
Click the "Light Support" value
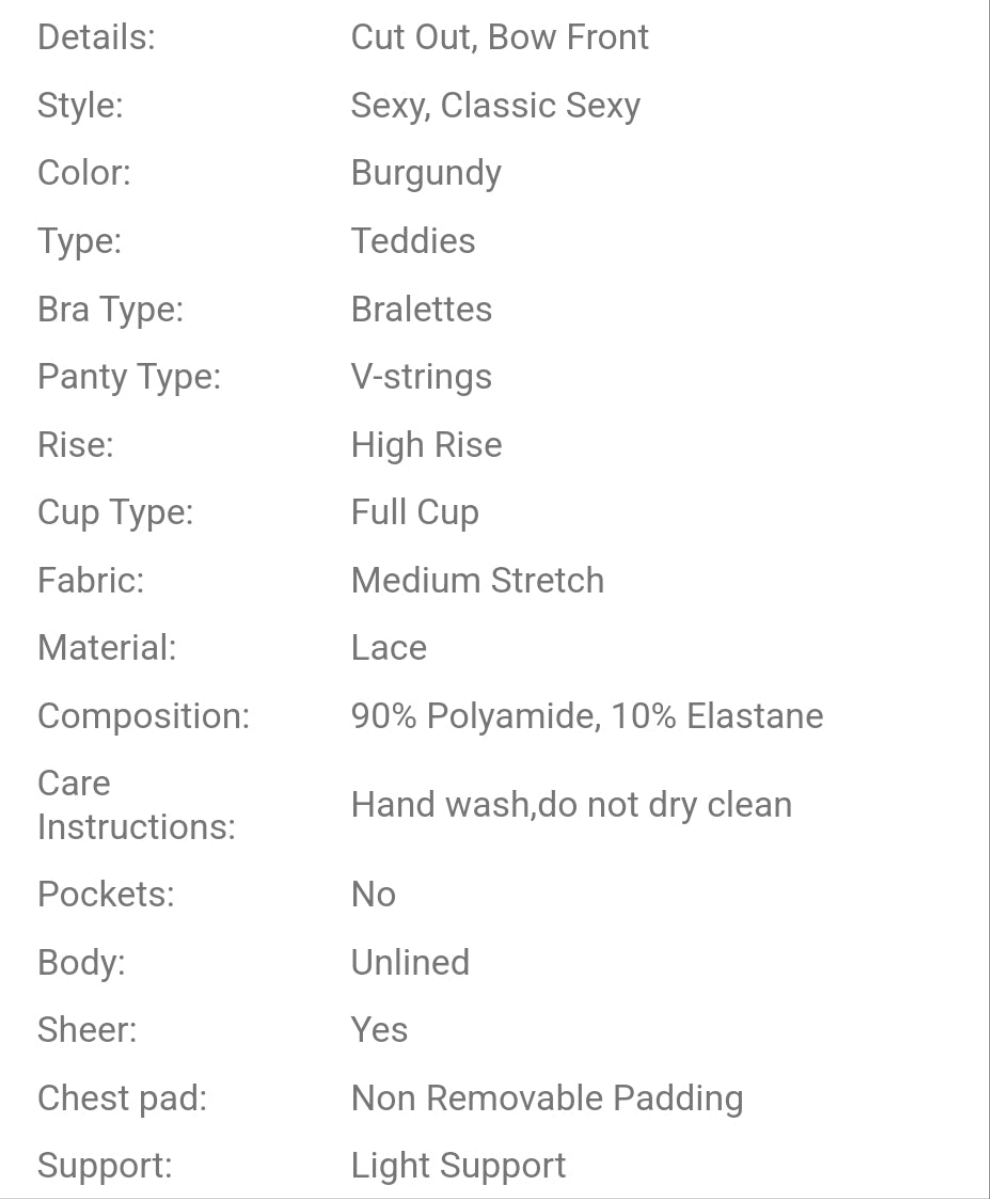click(458, 1165)
